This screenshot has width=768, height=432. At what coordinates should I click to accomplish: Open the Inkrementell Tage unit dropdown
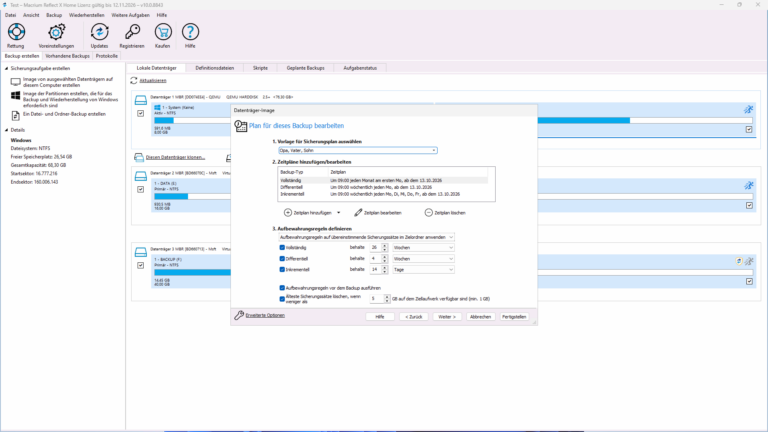(423, 269)
